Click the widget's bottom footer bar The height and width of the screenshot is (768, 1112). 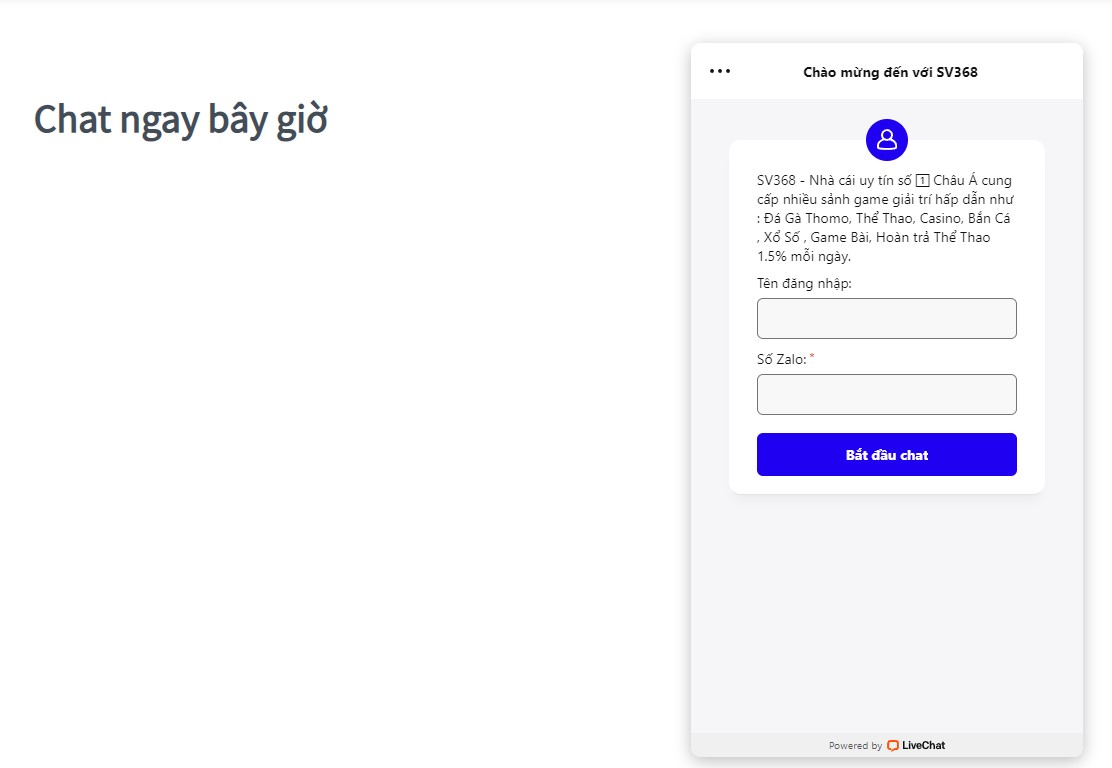click(886, 745)
